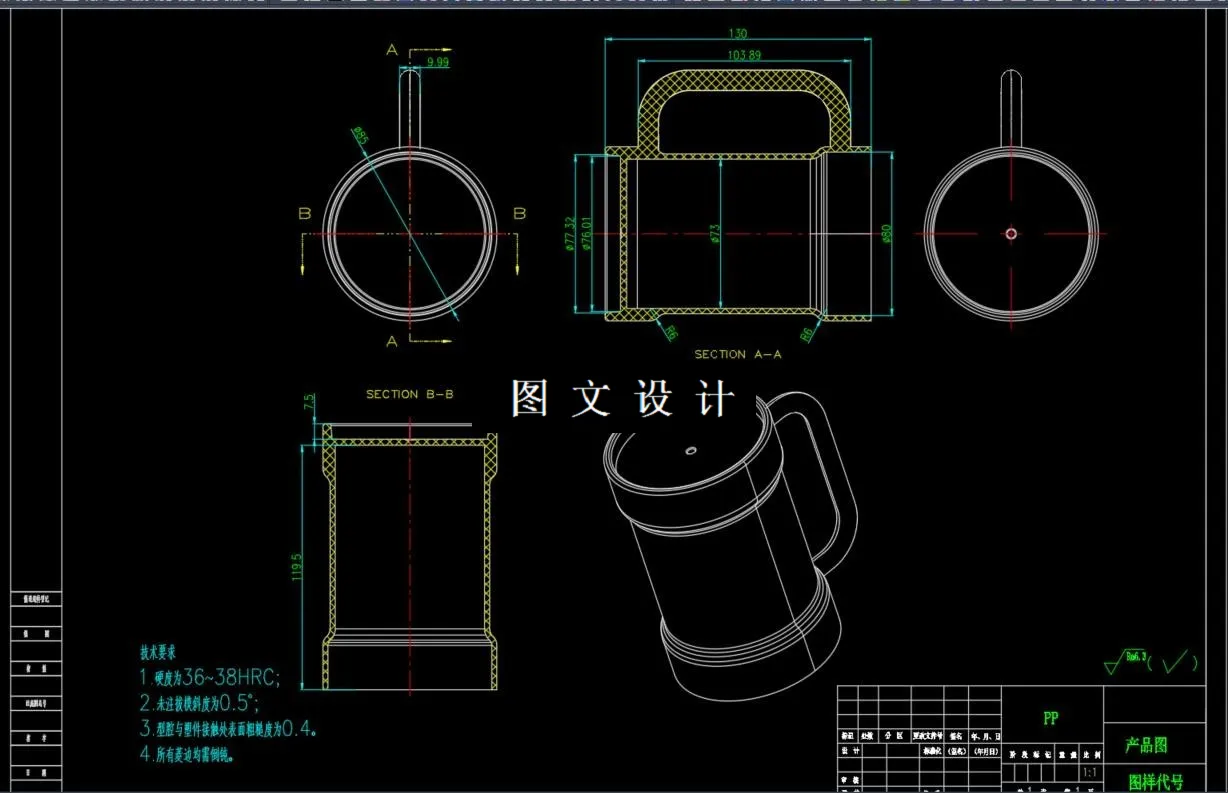Click section marker A beside the 9.99 dimension
1228x793 pixels.
pyautogui.click(x=391, y=49)
